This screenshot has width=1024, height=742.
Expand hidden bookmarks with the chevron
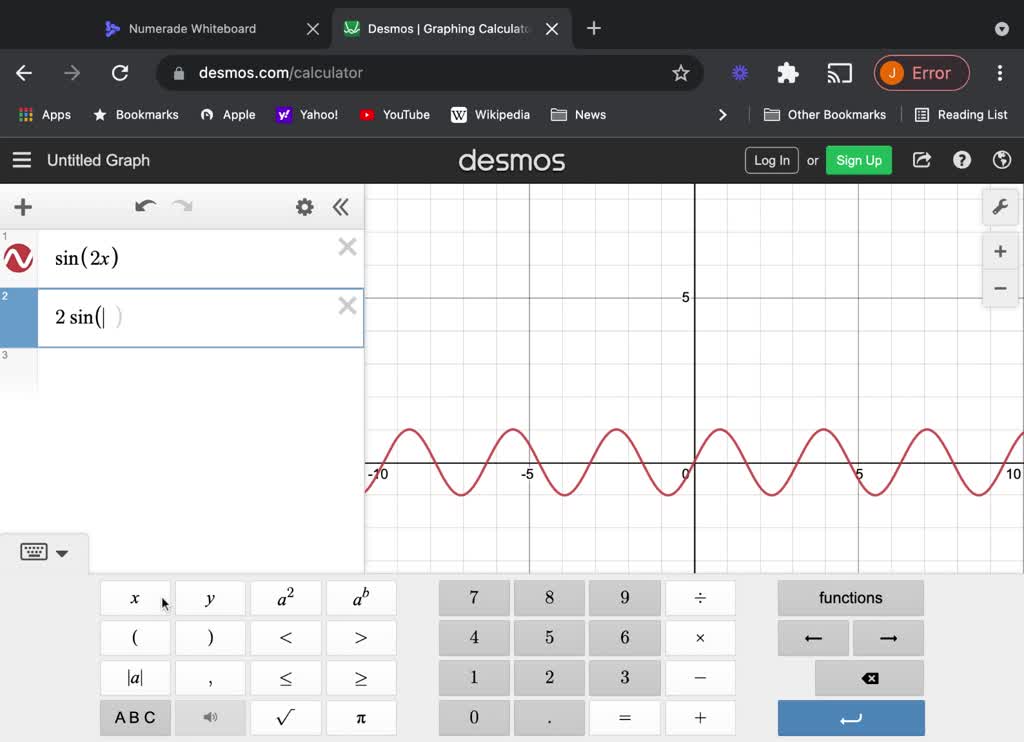pyautogui.click(x=723, y=114)
